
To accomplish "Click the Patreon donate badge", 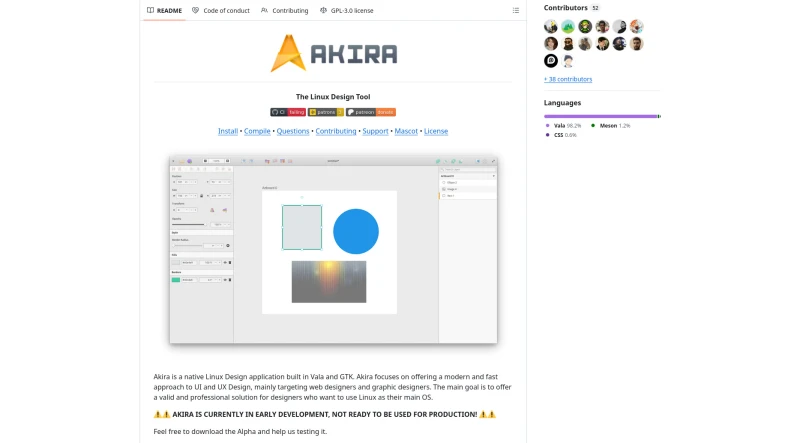I will 371,112.
